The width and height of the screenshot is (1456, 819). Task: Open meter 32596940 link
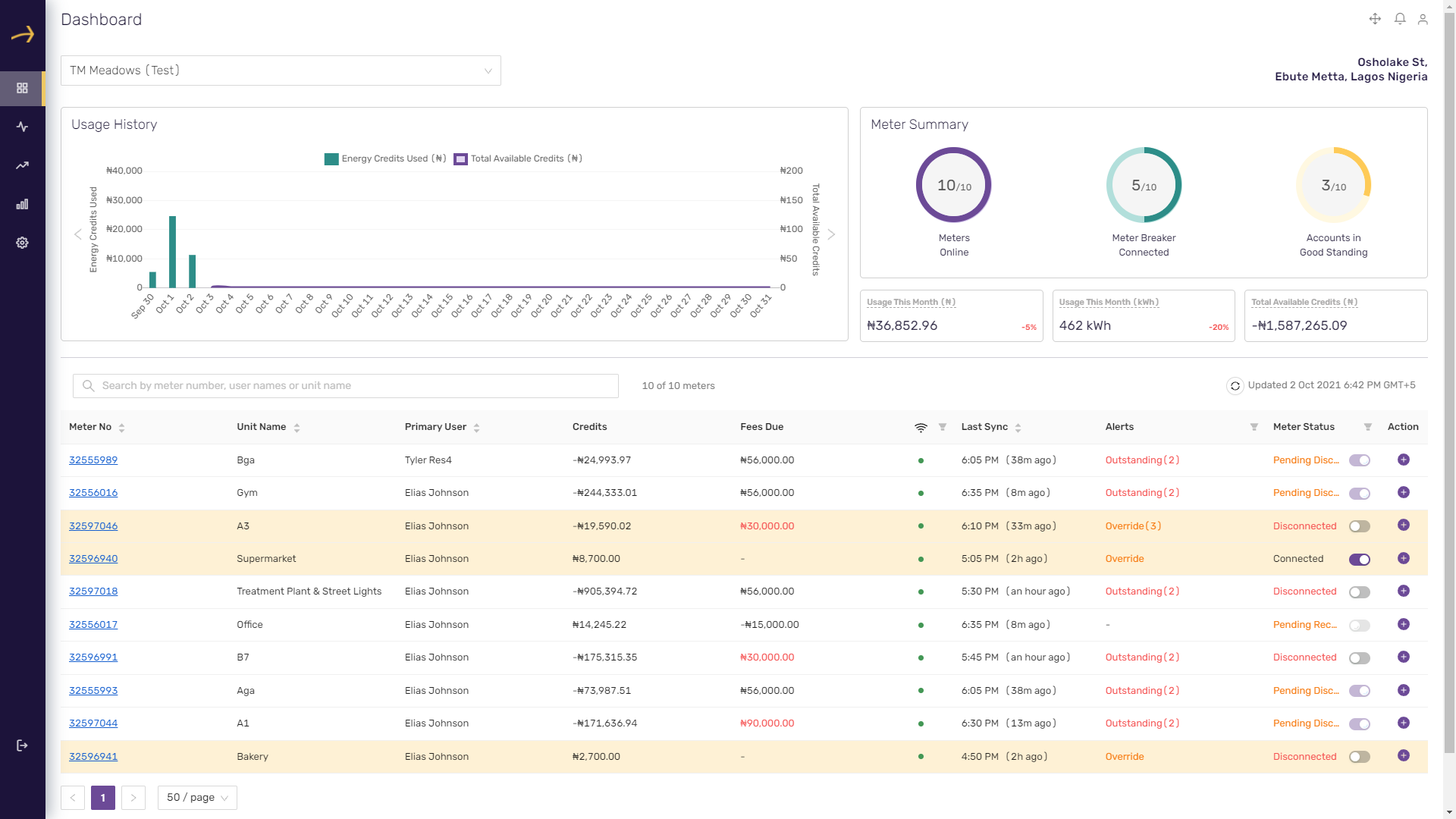click(93, 559)
